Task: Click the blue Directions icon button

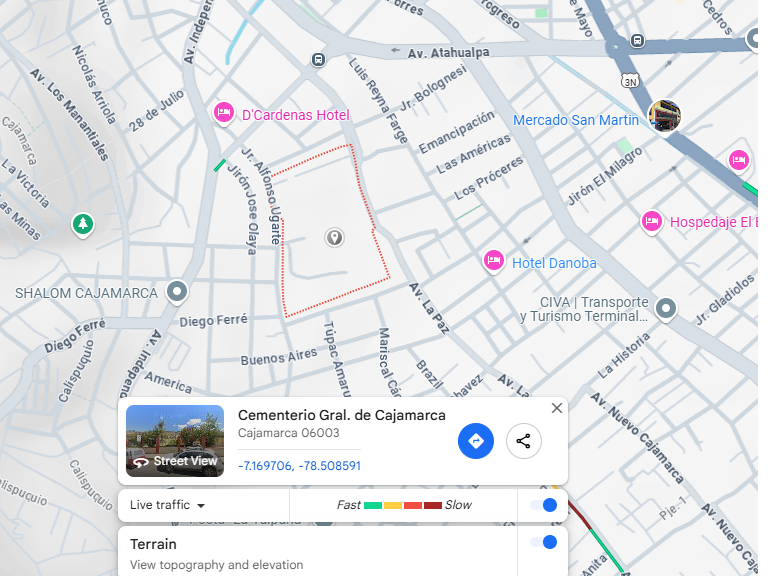Action: [476, 441]
